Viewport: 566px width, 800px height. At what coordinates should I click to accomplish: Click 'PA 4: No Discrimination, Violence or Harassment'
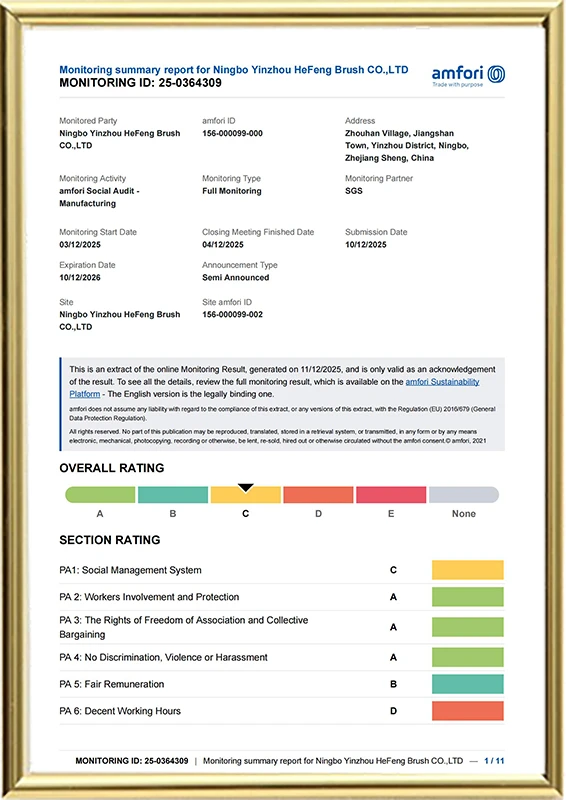pos(163,657)
